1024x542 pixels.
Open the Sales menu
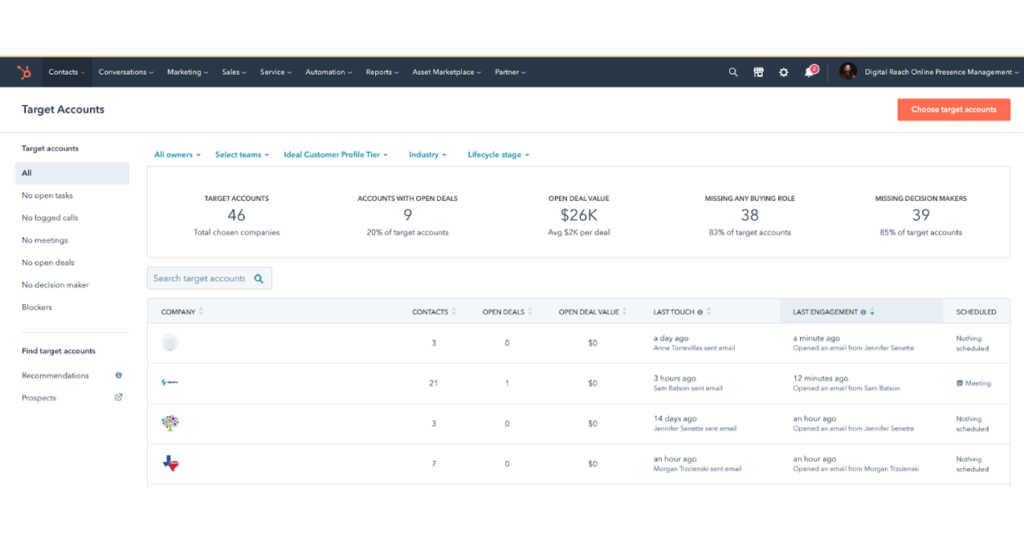point(234,72)
